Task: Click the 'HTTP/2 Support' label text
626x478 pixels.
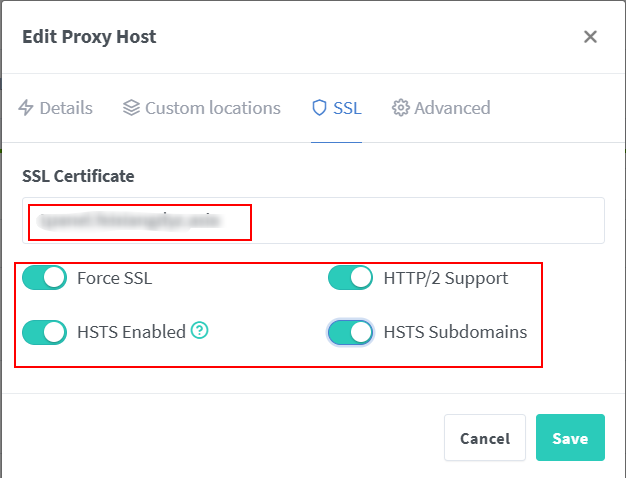Action: tap(445, 278)
